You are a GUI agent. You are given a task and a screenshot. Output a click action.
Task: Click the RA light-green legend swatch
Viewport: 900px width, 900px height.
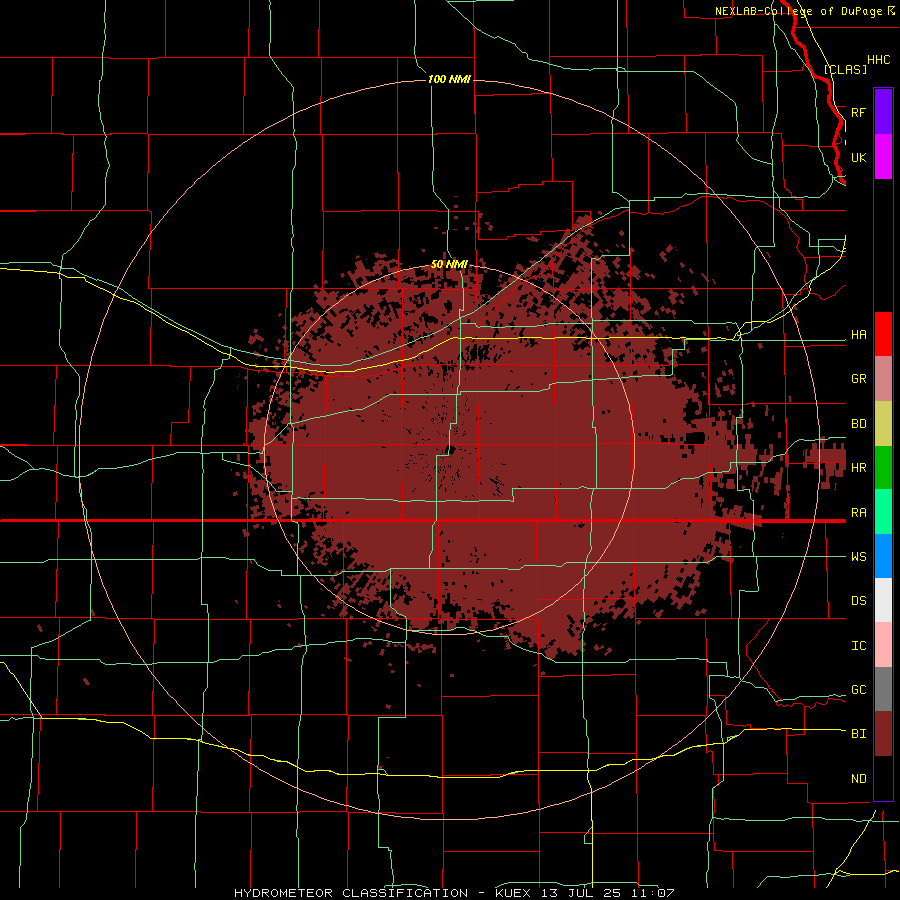pos(883,512)
